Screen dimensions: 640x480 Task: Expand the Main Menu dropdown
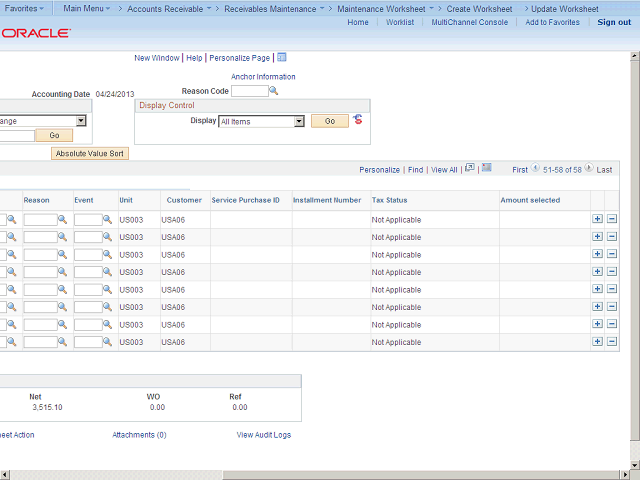(85, 8)
